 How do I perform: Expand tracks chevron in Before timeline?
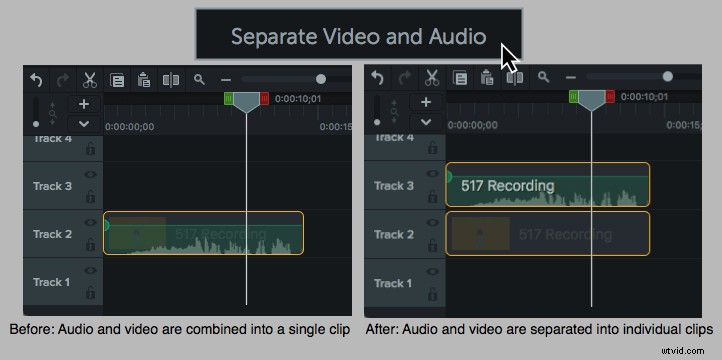84,124
